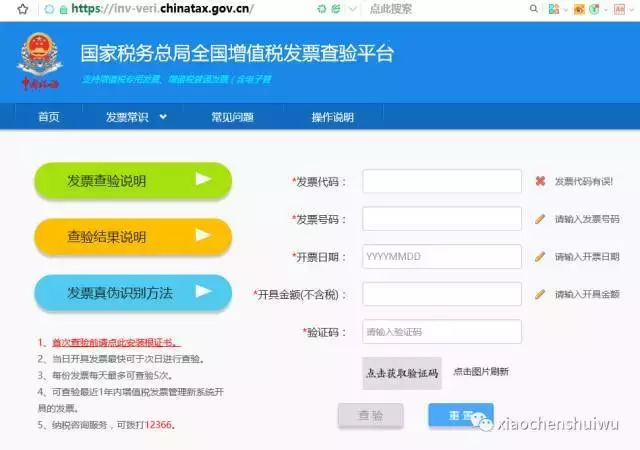
Task: Click the bookmark star icon in address bar
Action: (x=23, y=9)
